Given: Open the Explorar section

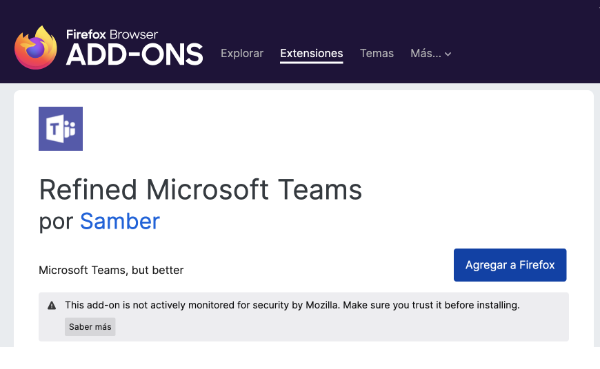Looking at the screenshot, I should (242, 53).
